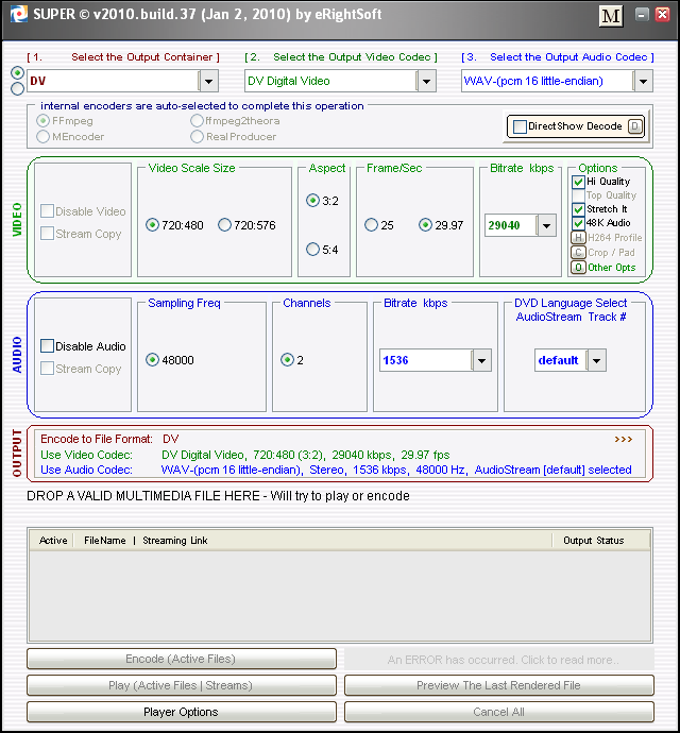Click the >>> arrows in Output panel
The image size is (680, 733).
[623, 439]
